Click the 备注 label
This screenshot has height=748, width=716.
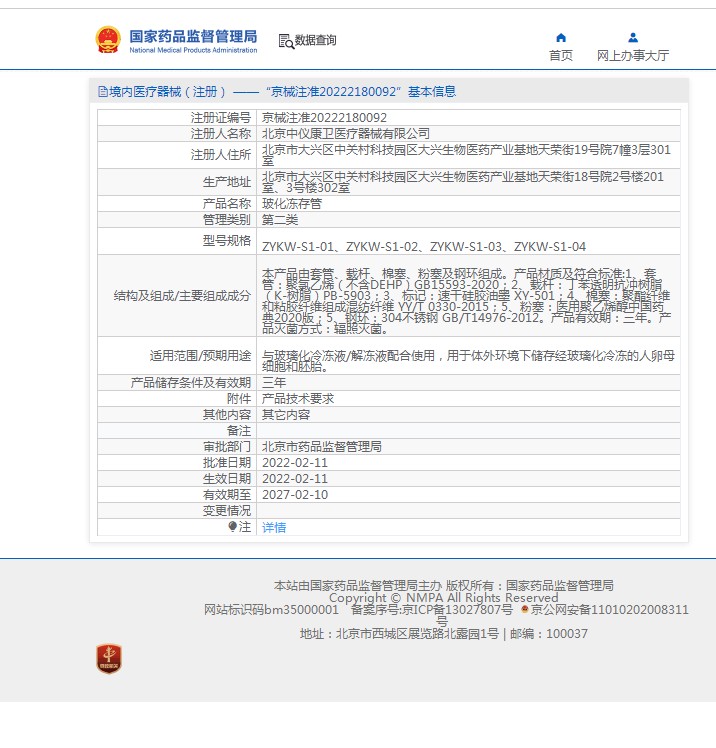click(x=239, y=431)
